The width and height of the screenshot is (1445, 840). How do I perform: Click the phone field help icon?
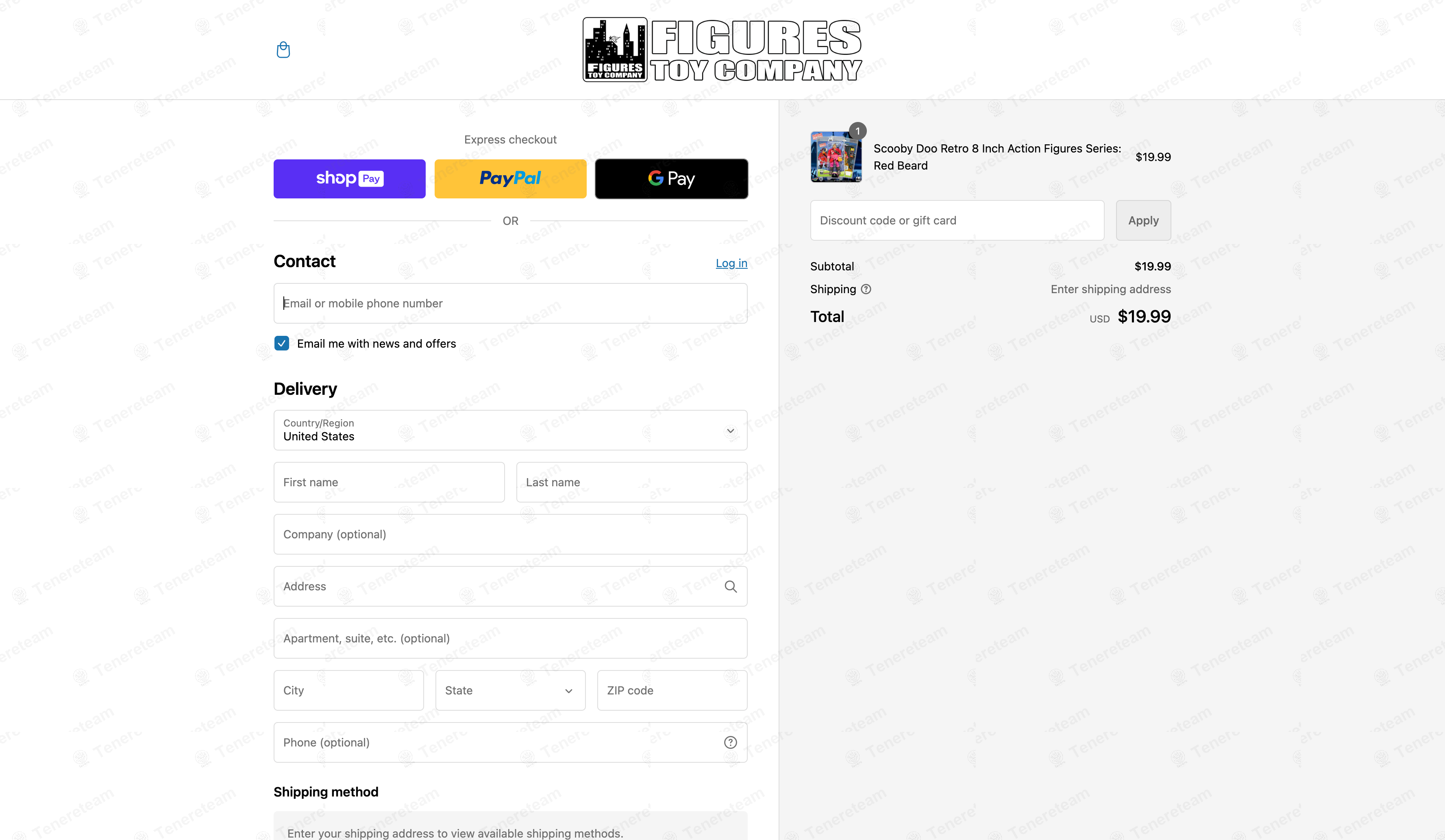click(x=730, y=742)
